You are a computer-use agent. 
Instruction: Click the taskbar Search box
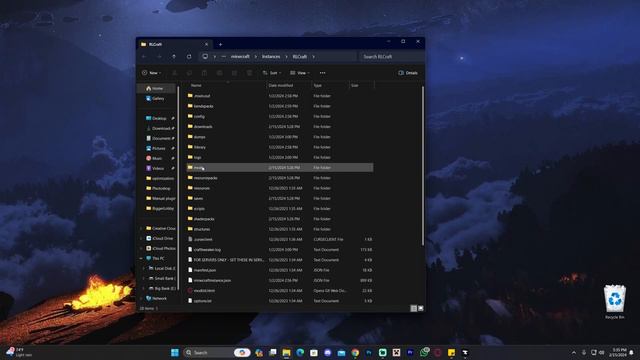[x=217, y=352]
